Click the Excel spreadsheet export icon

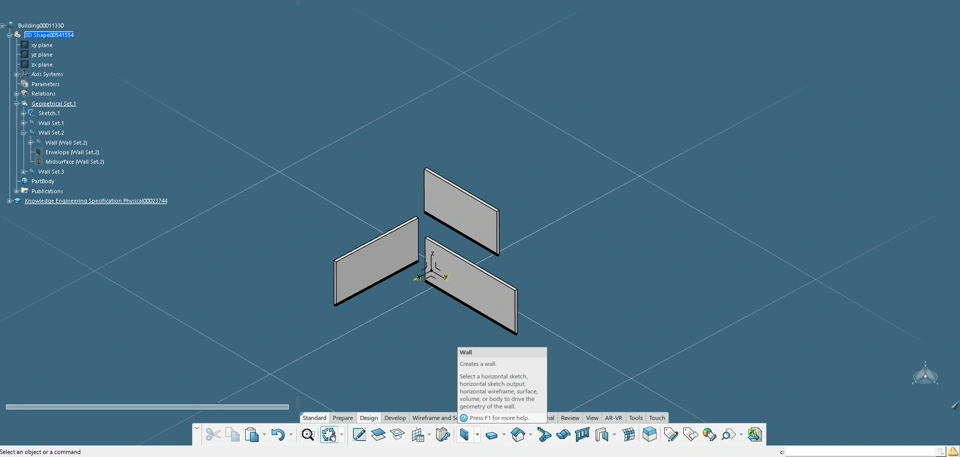click(755, 434)
